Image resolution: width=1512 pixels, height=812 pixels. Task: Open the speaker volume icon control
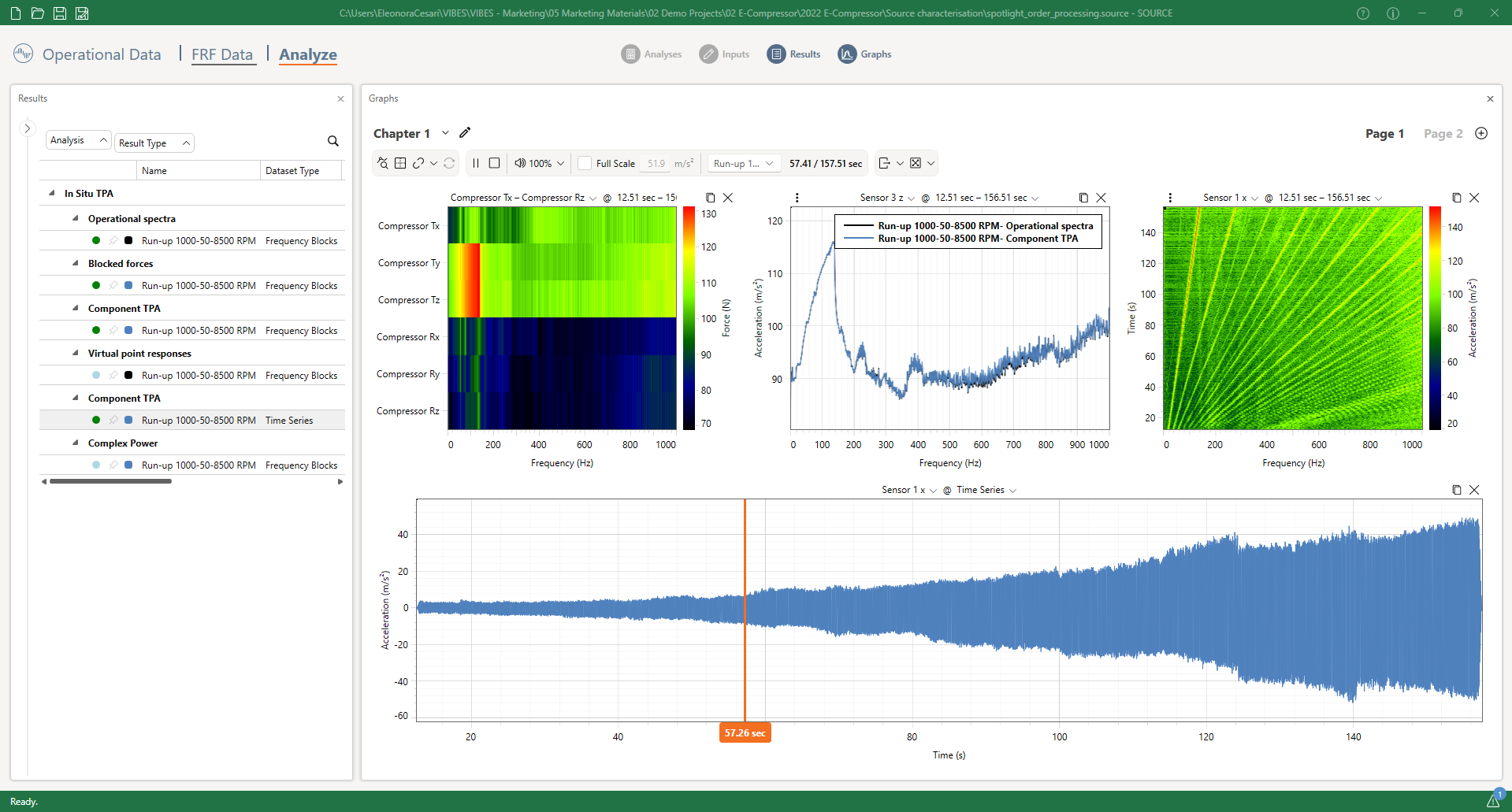pos(520,163)
